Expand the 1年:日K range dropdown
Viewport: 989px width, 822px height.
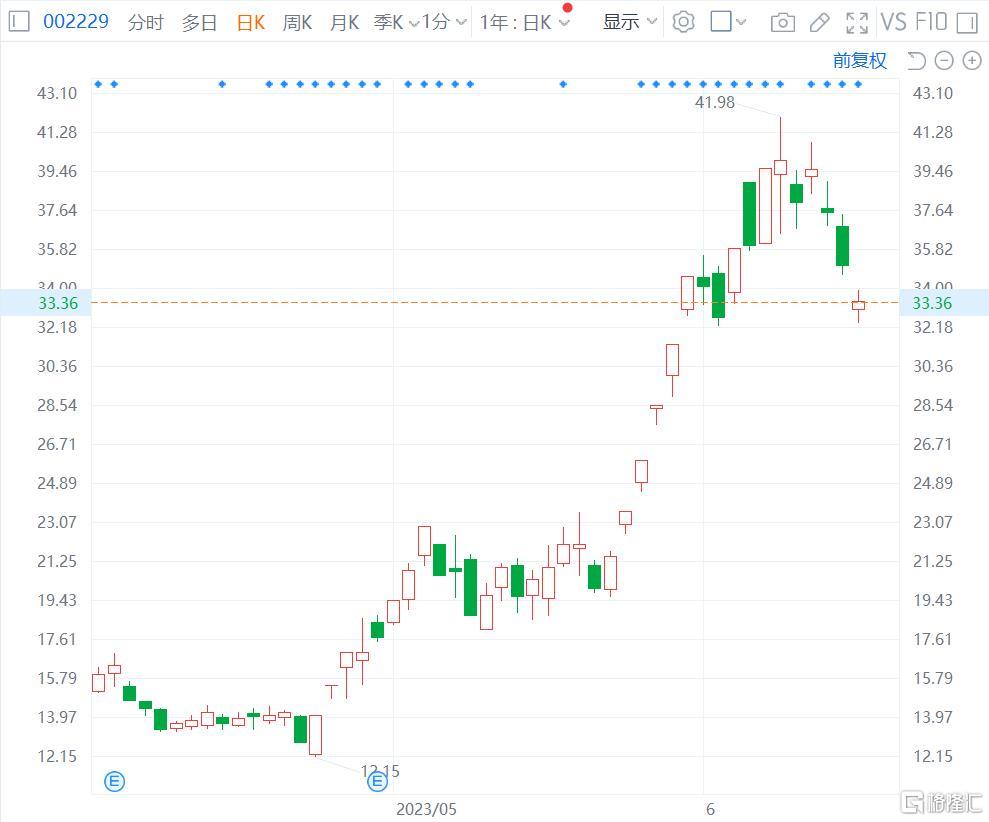pos(525,23)
